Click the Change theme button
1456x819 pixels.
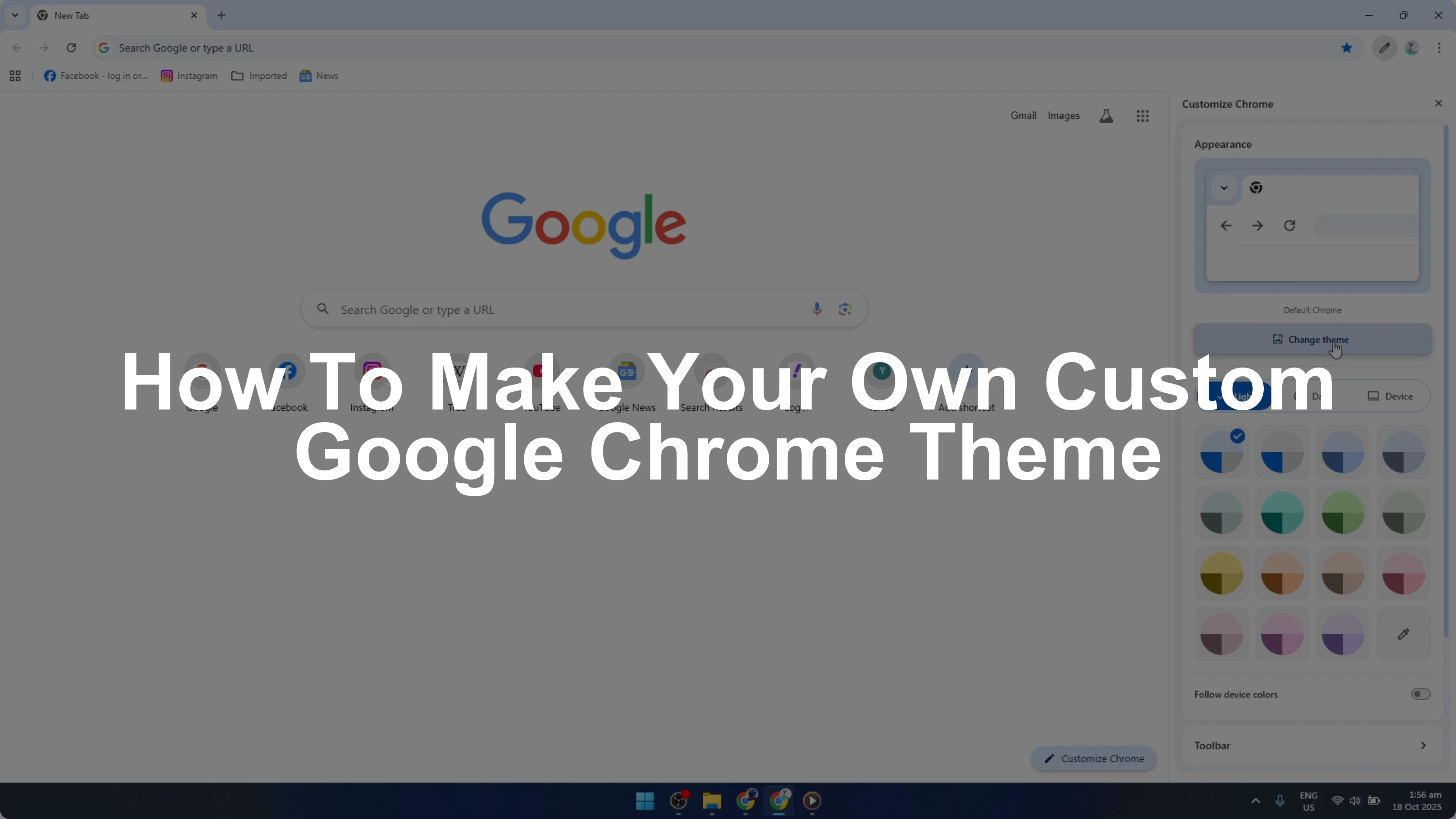point(1312,339)
